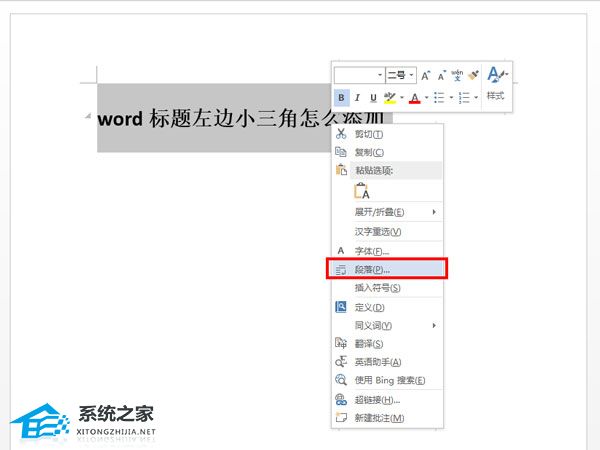Open the font size dropdown showing 二号
The height and width of the screenshot is (450, 600).
[x=401, y=75]
